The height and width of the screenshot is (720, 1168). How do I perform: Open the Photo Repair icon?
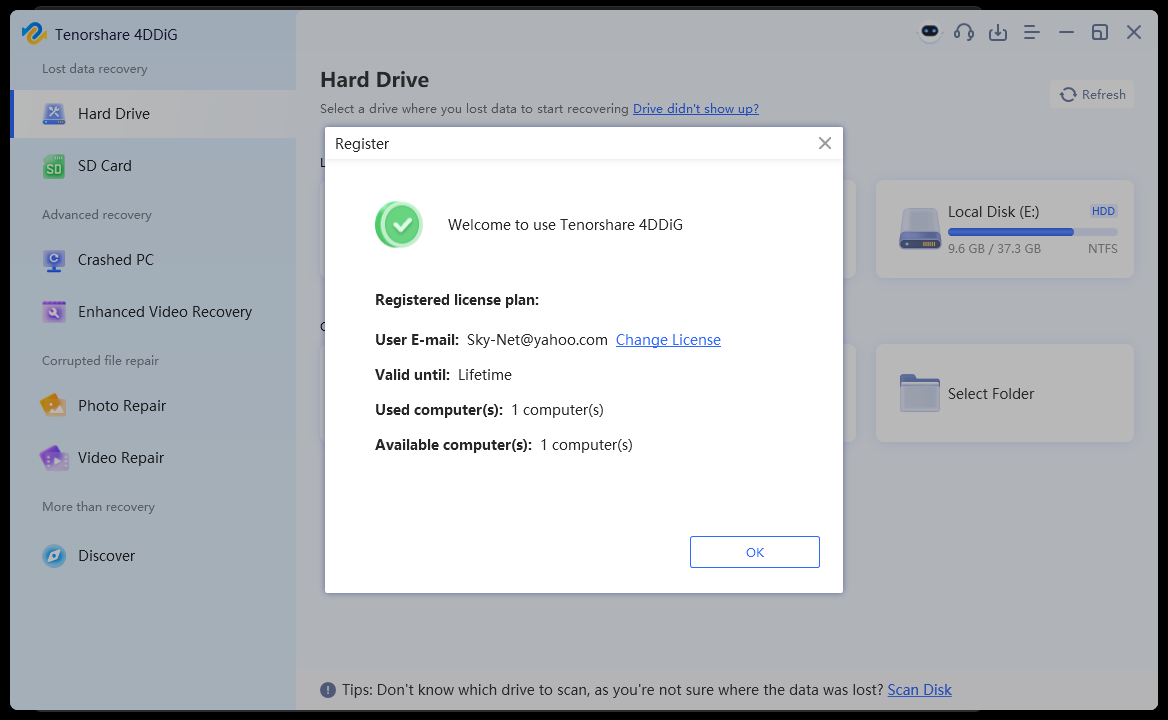[x=54, y=406]
